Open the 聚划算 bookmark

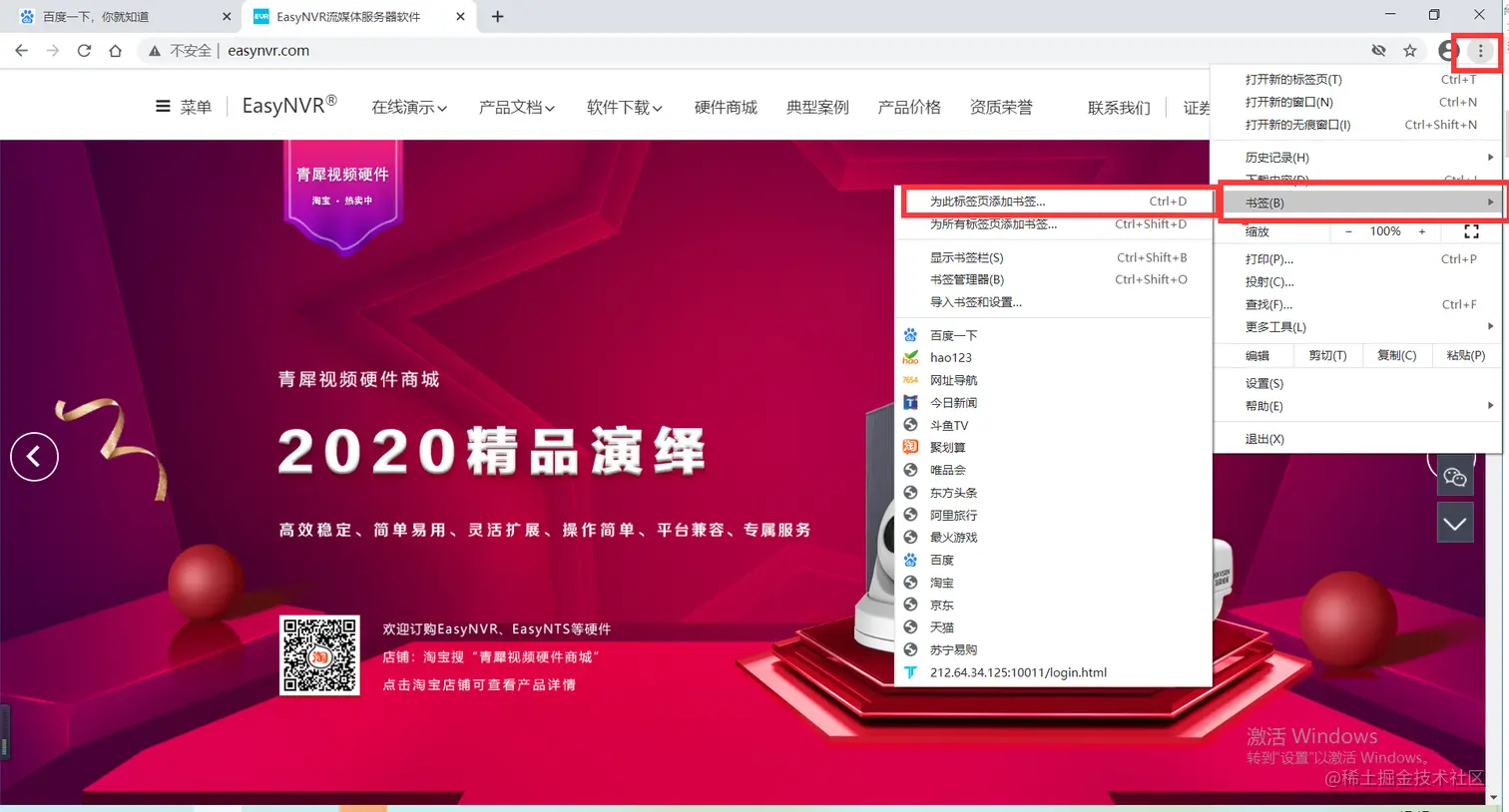(x=1053, y=447)
